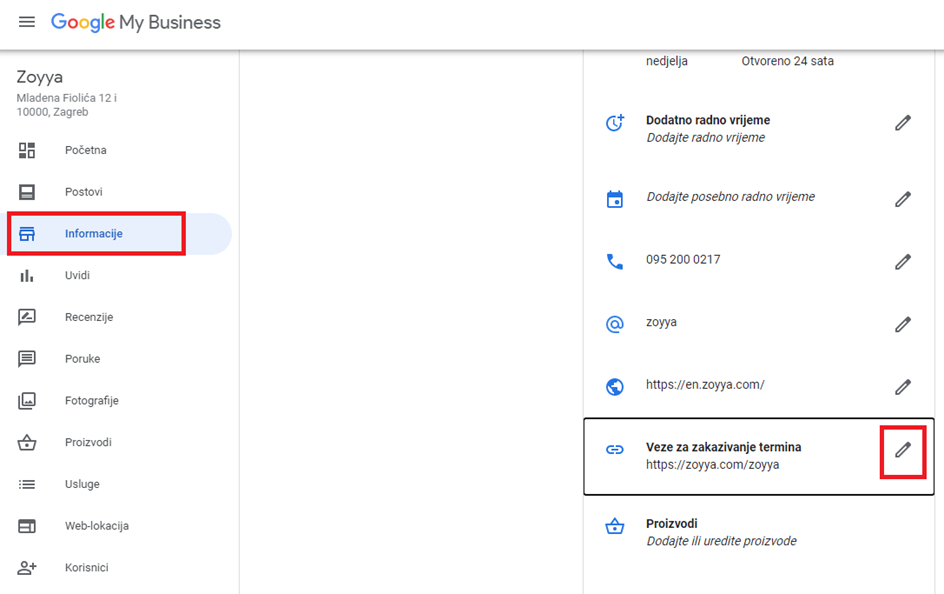944x594 pixels.
Task: Click the zoyya short name text
Action: pyautogui.click(x=661, y=323)
